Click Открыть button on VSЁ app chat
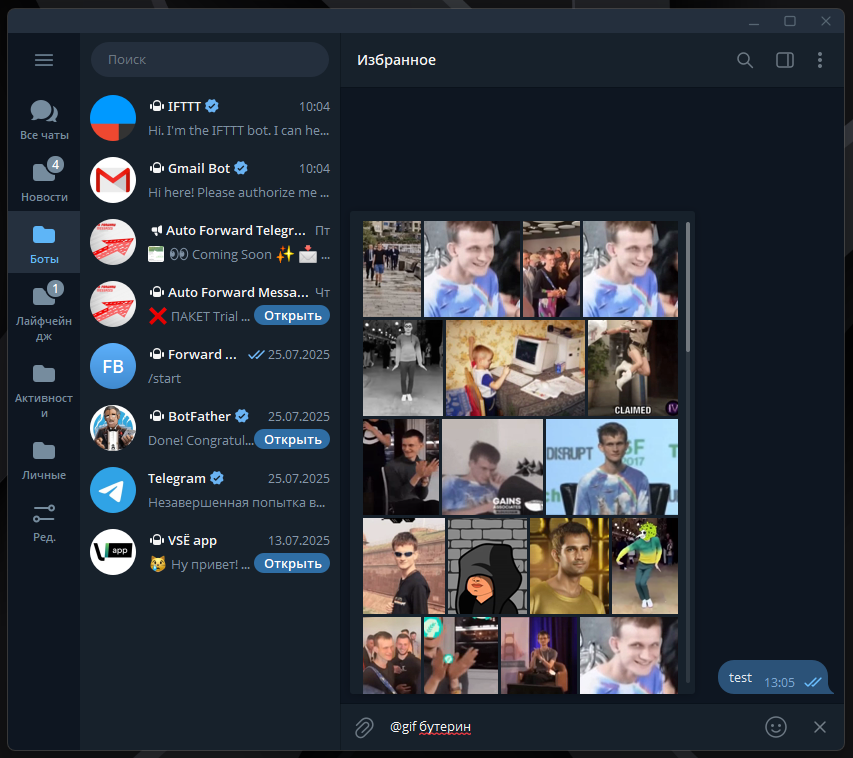The height and width of the screenshot is (758, 853). point(292,564)
